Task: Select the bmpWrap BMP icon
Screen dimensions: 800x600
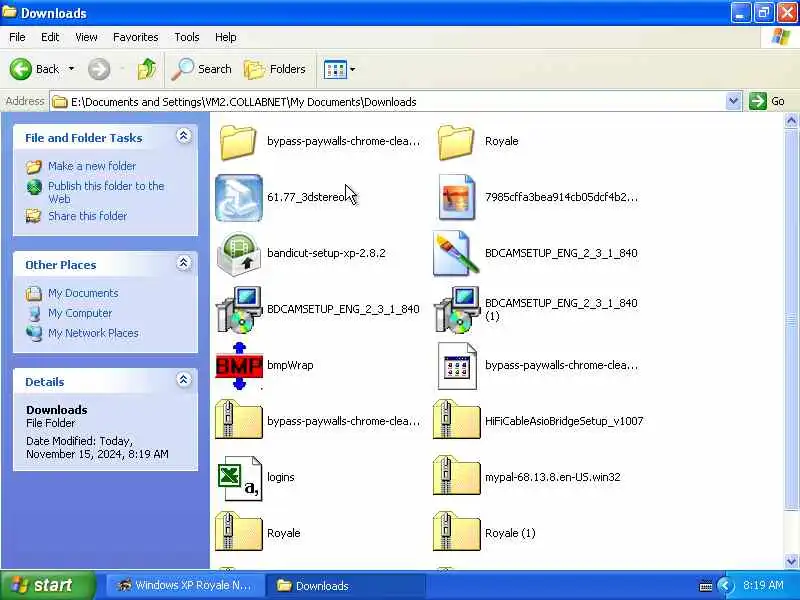Action: [x=239, y=366]
